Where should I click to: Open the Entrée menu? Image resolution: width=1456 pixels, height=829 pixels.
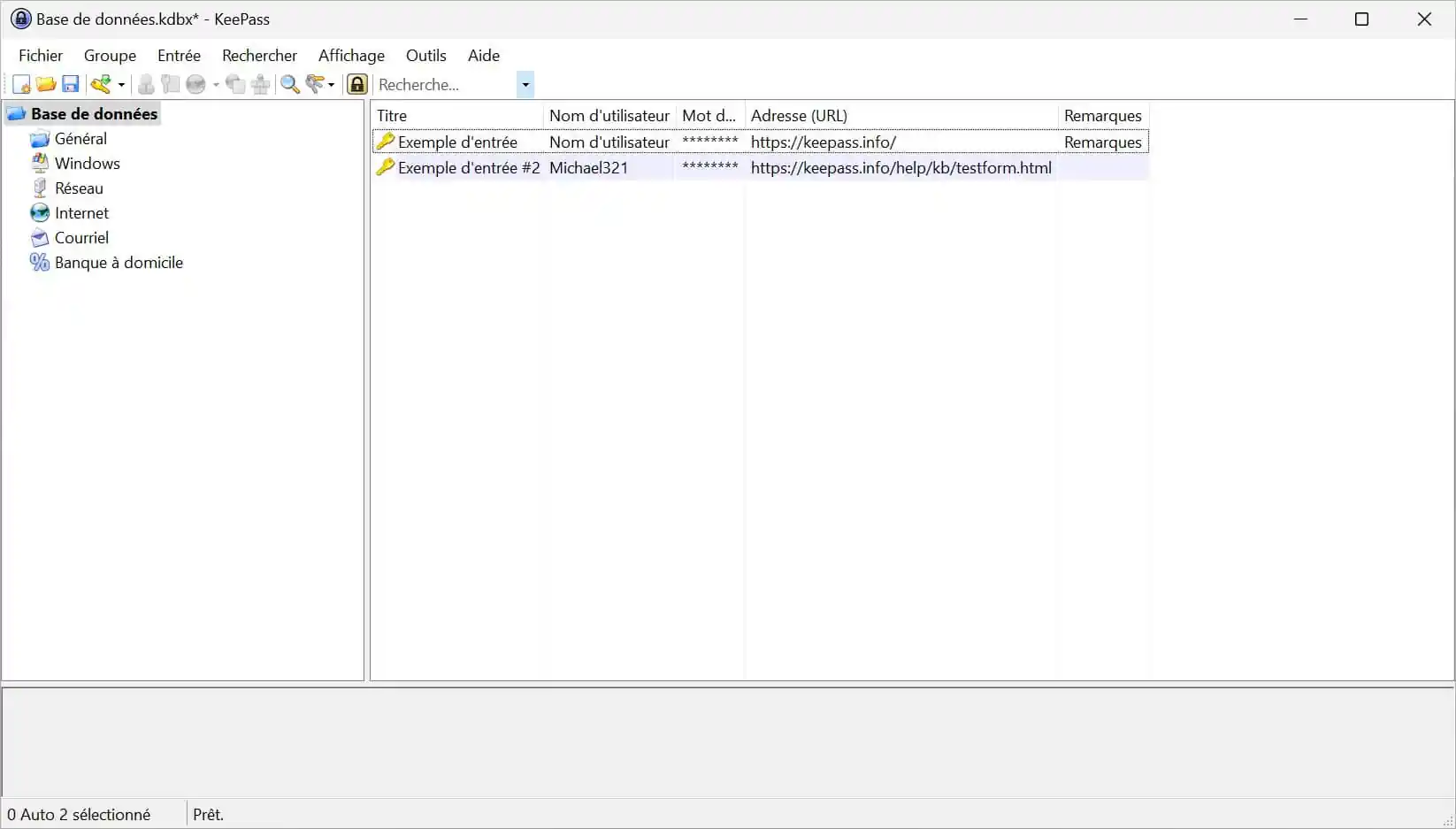click(179, 55)
